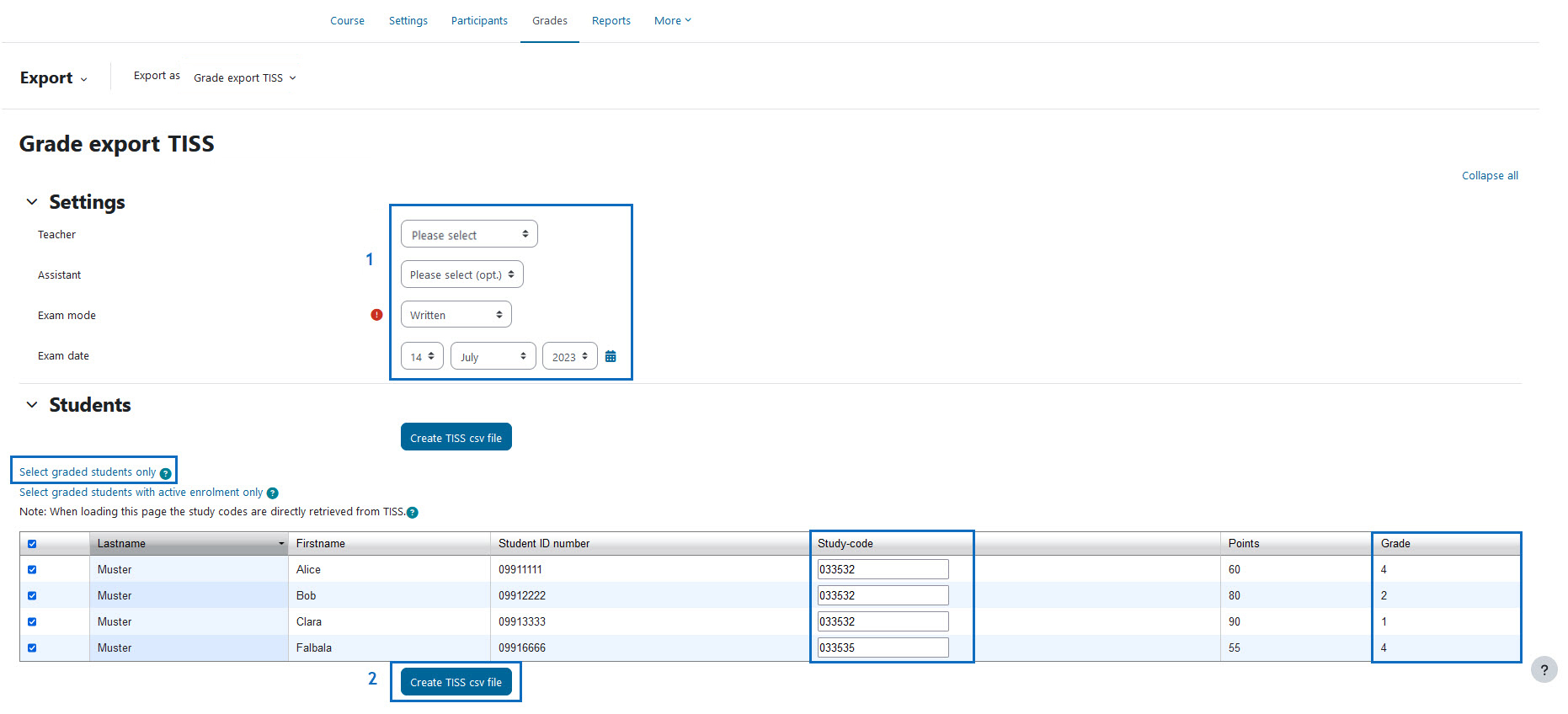Click the Collapse all link
Viewport: 1568px width, 714px height.
(x=1490, y=176)
